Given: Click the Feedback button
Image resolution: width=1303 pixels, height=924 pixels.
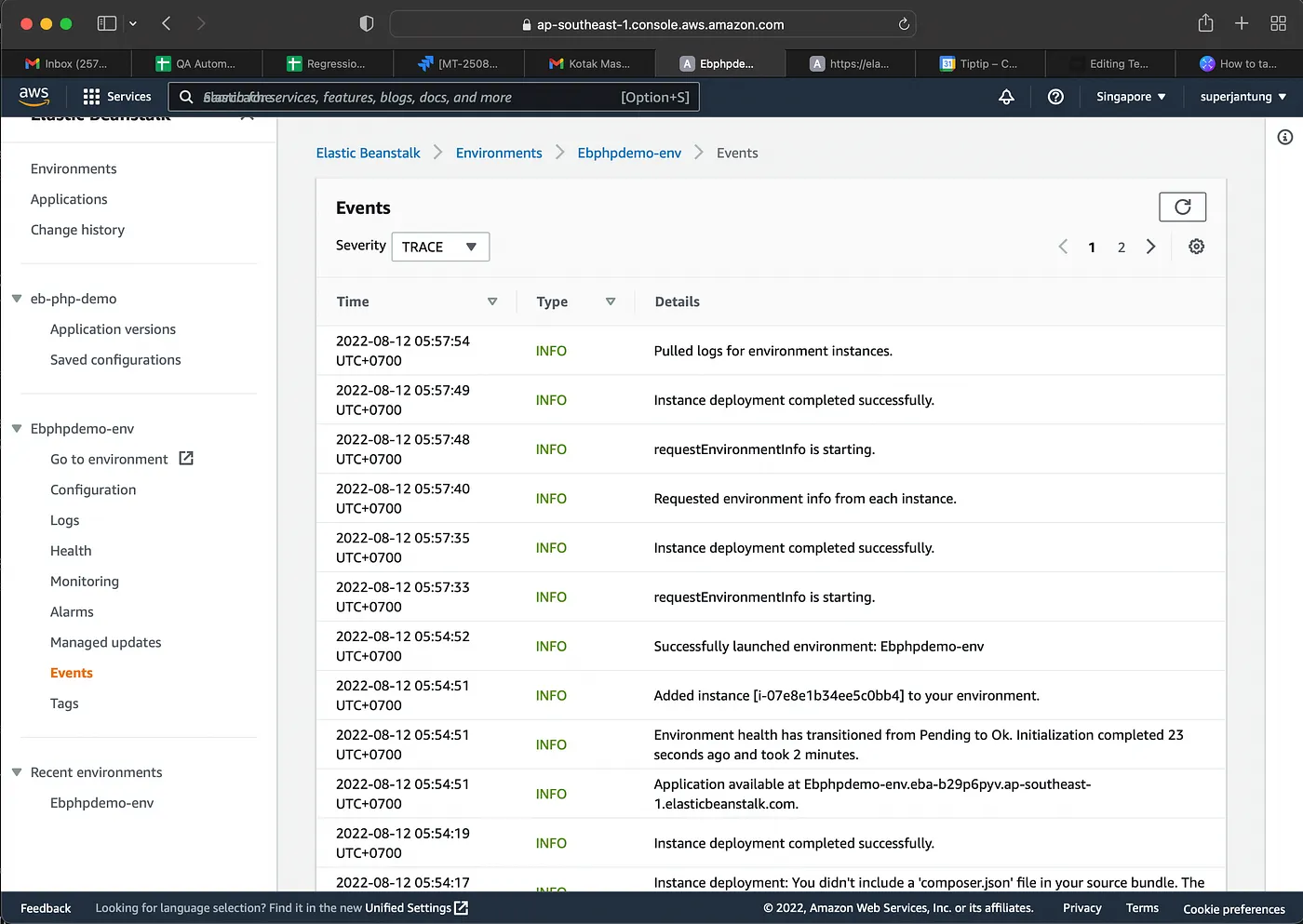Looking at the screenshot, I should pyautogui.click(x=46, y=908).
